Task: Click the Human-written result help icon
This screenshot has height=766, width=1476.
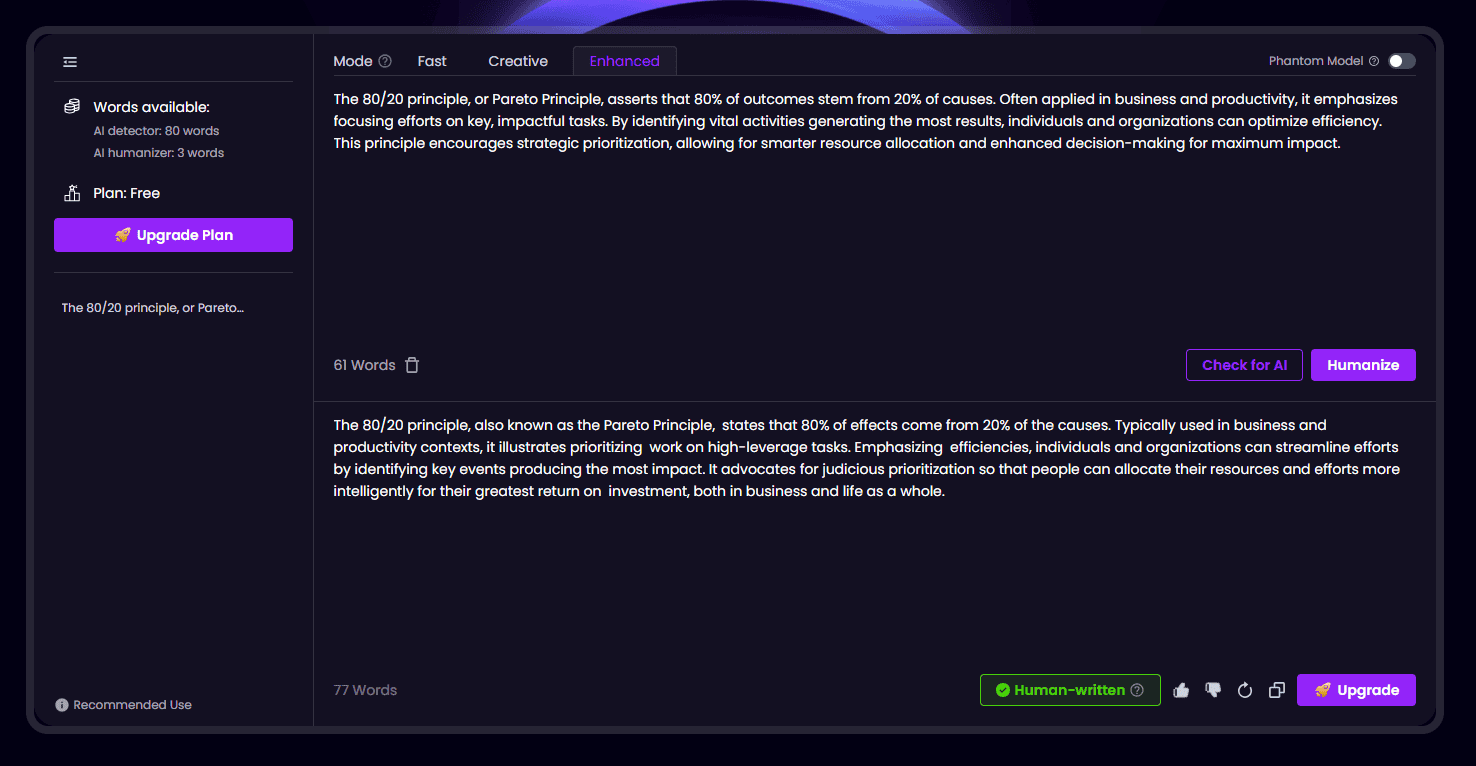Action: click(1137, 690)
